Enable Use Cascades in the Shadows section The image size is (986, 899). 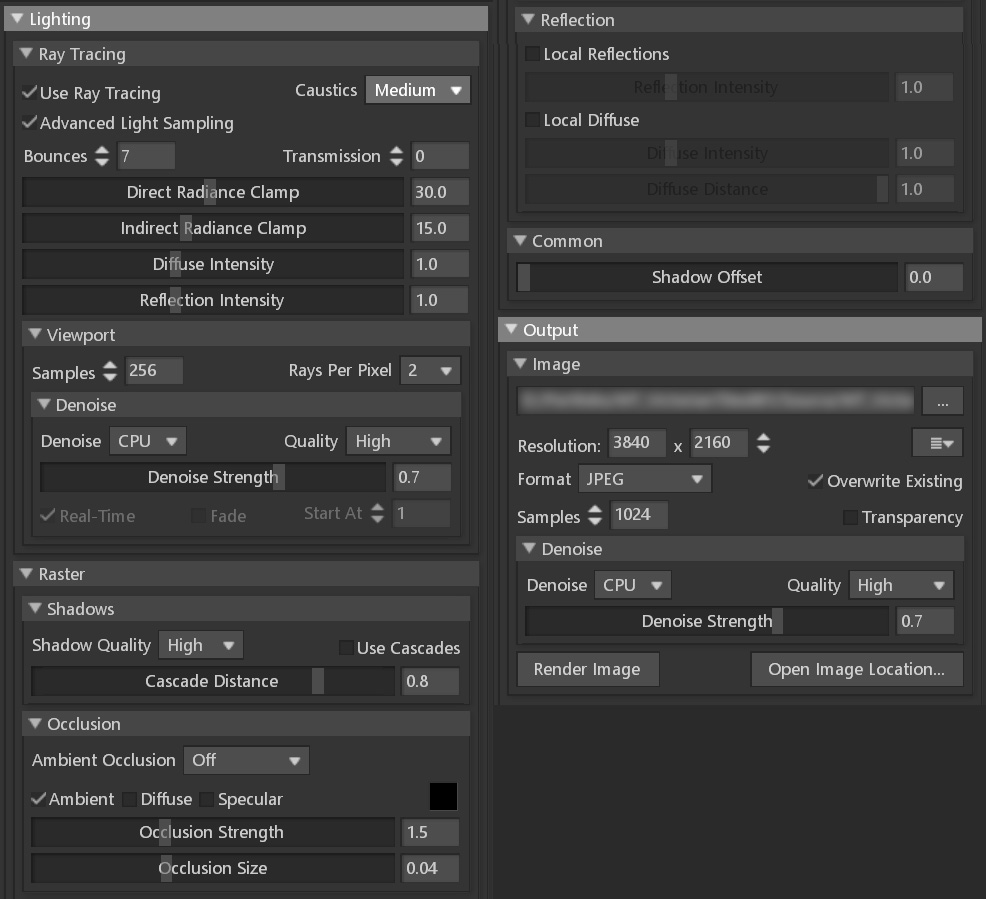pyautogui.click(x=345, y=648)
